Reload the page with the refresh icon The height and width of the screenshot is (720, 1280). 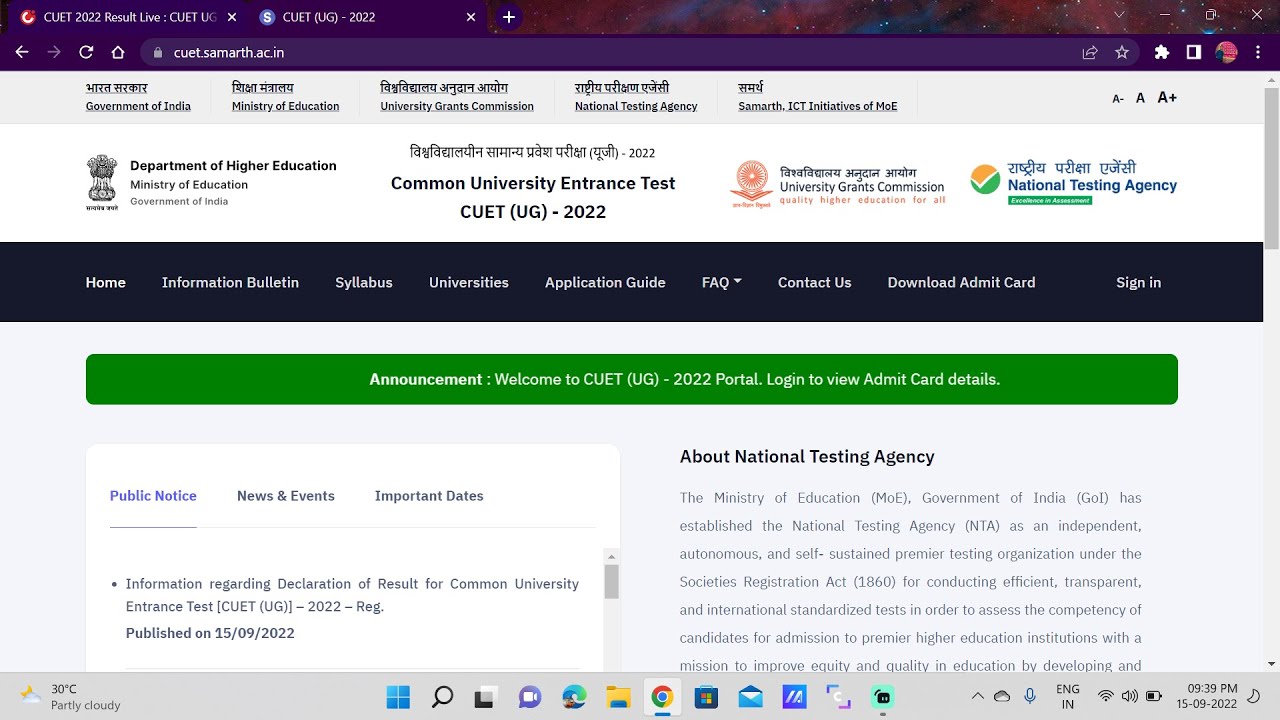pos(86,52)
